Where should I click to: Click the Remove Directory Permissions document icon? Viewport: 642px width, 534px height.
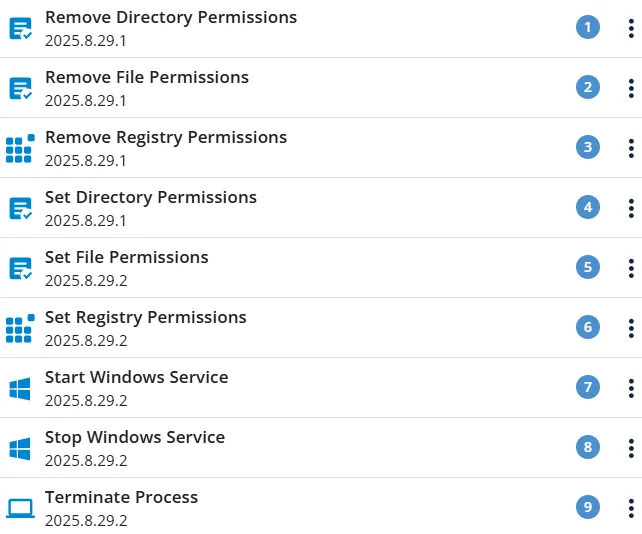point(20,28)
